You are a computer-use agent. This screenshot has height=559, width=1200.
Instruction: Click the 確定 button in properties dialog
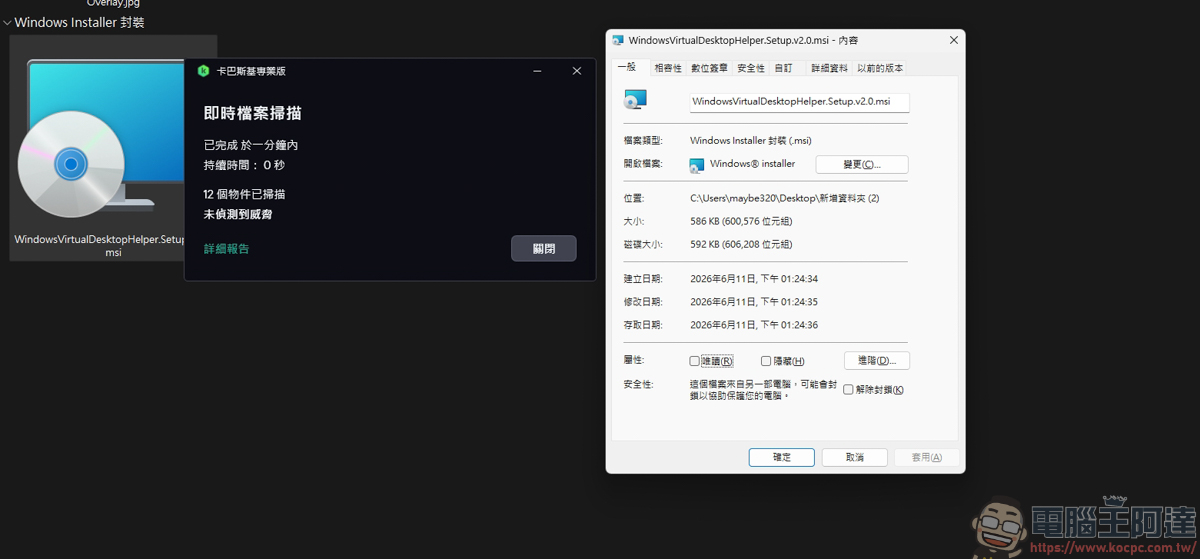tap(782, 457)
